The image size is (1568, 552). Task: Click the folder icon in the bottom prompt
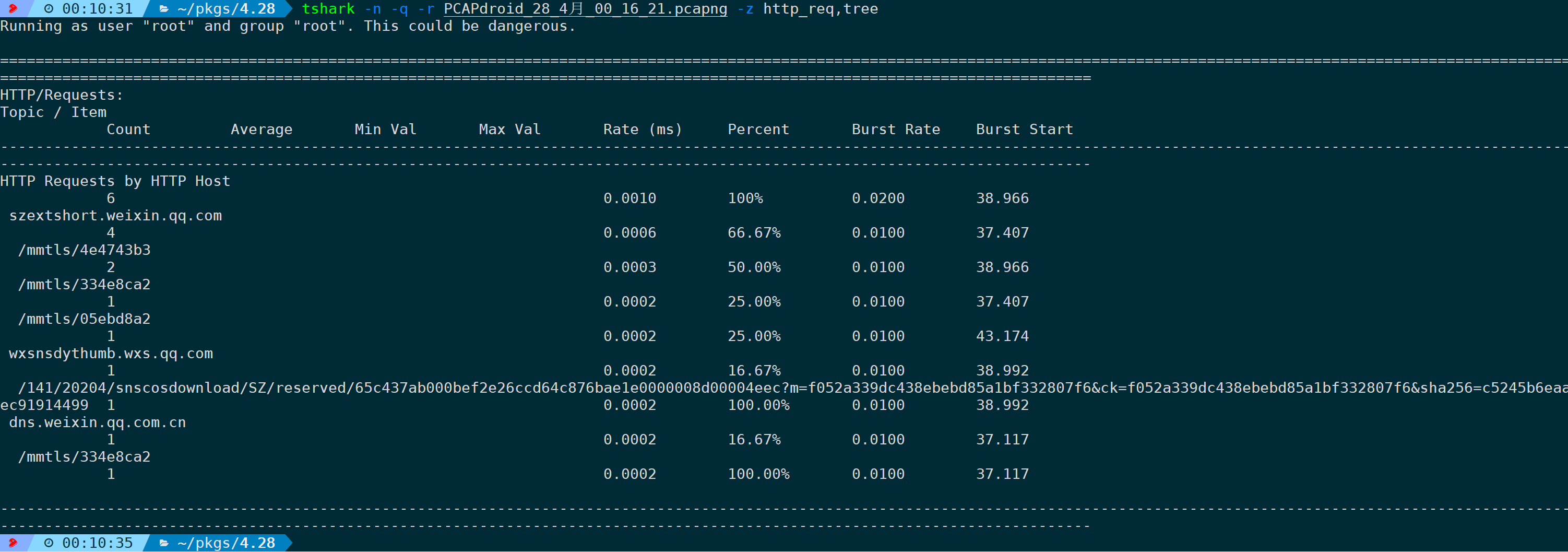[164, 542]
